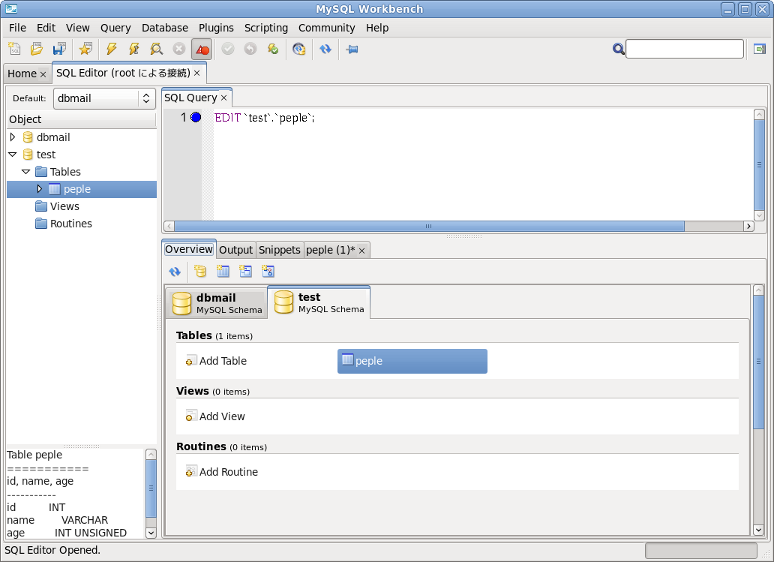Open a SQL script file from toolbar
Image resolution: width=774 pixels, height=562 pixels.
pyautogui.click(x=37, y=49)
